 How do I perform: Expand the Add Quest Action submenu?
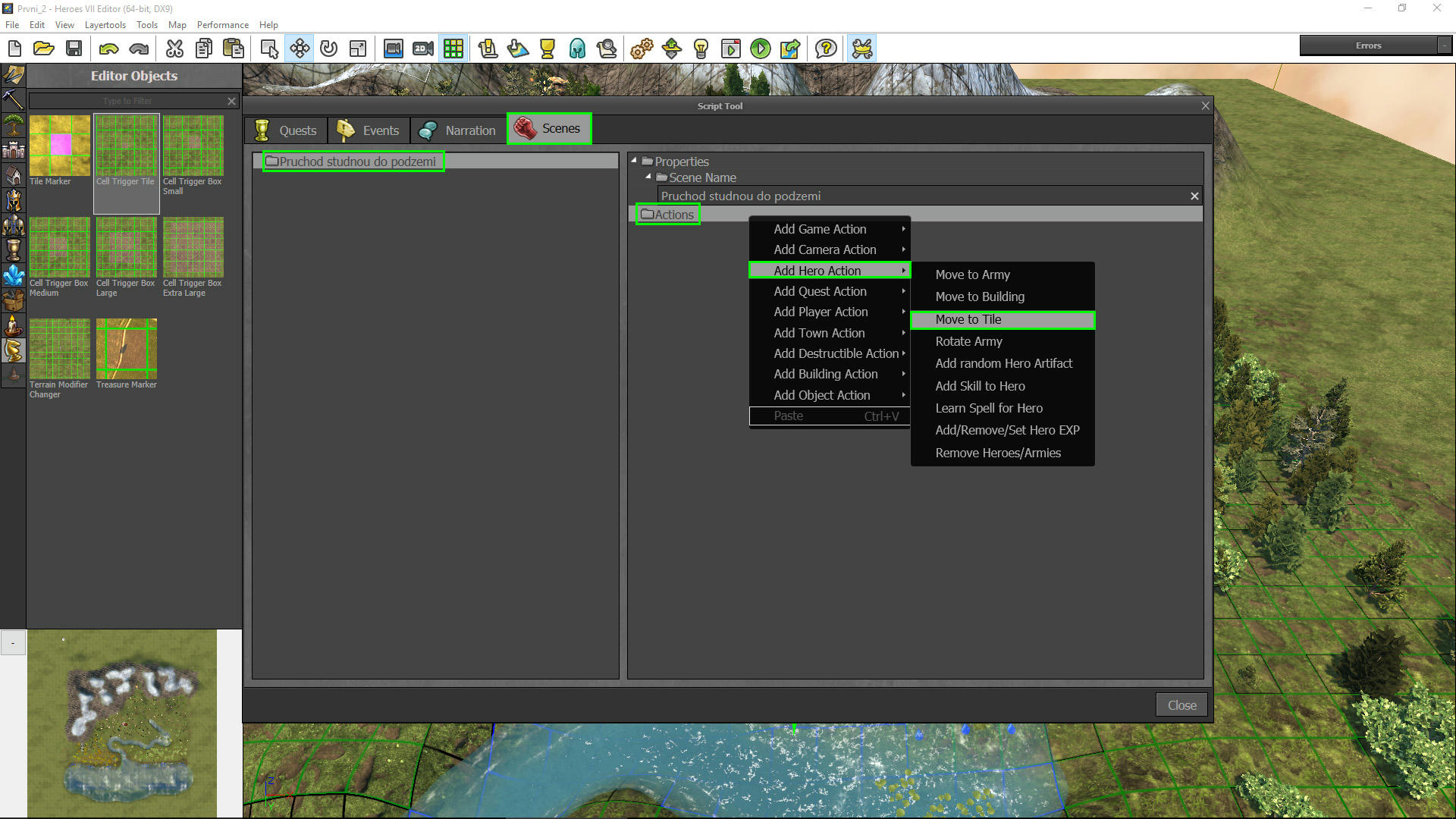830,291
